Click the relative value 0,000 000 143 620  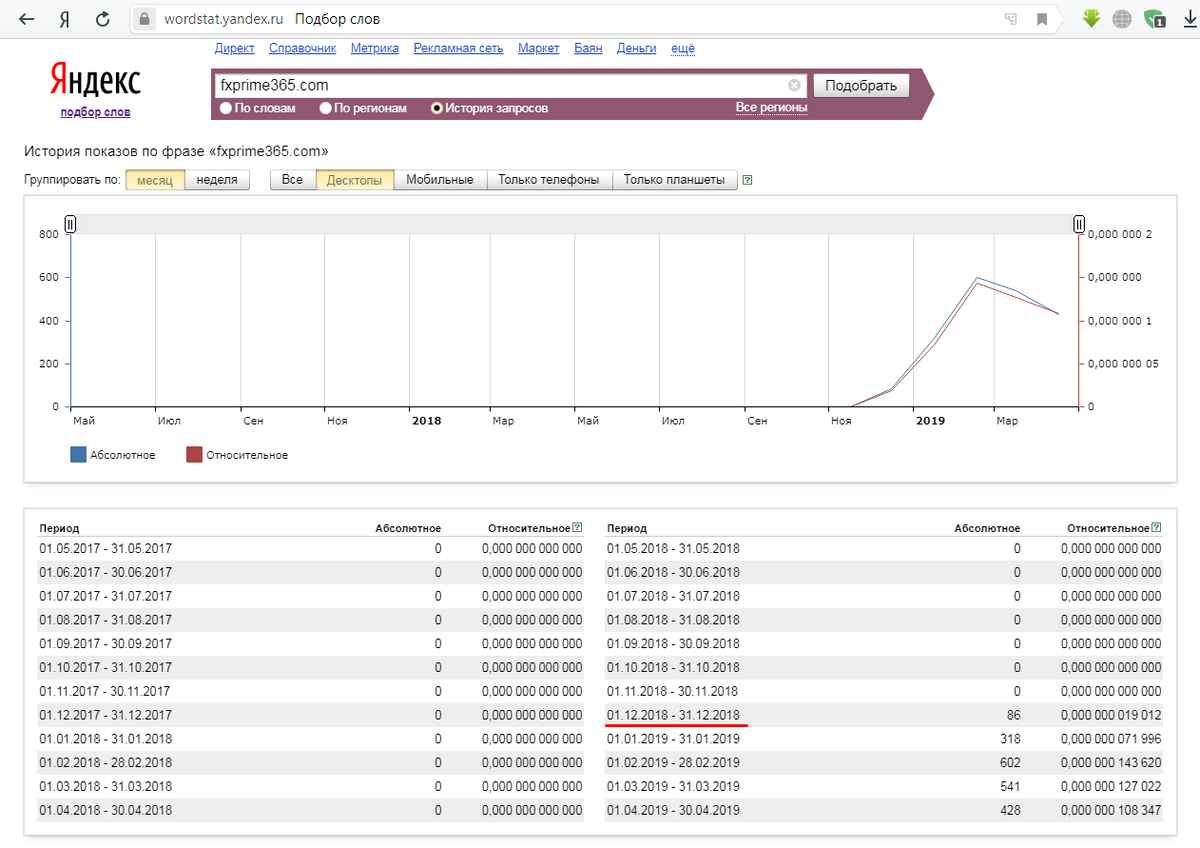tap(1111, 763)
